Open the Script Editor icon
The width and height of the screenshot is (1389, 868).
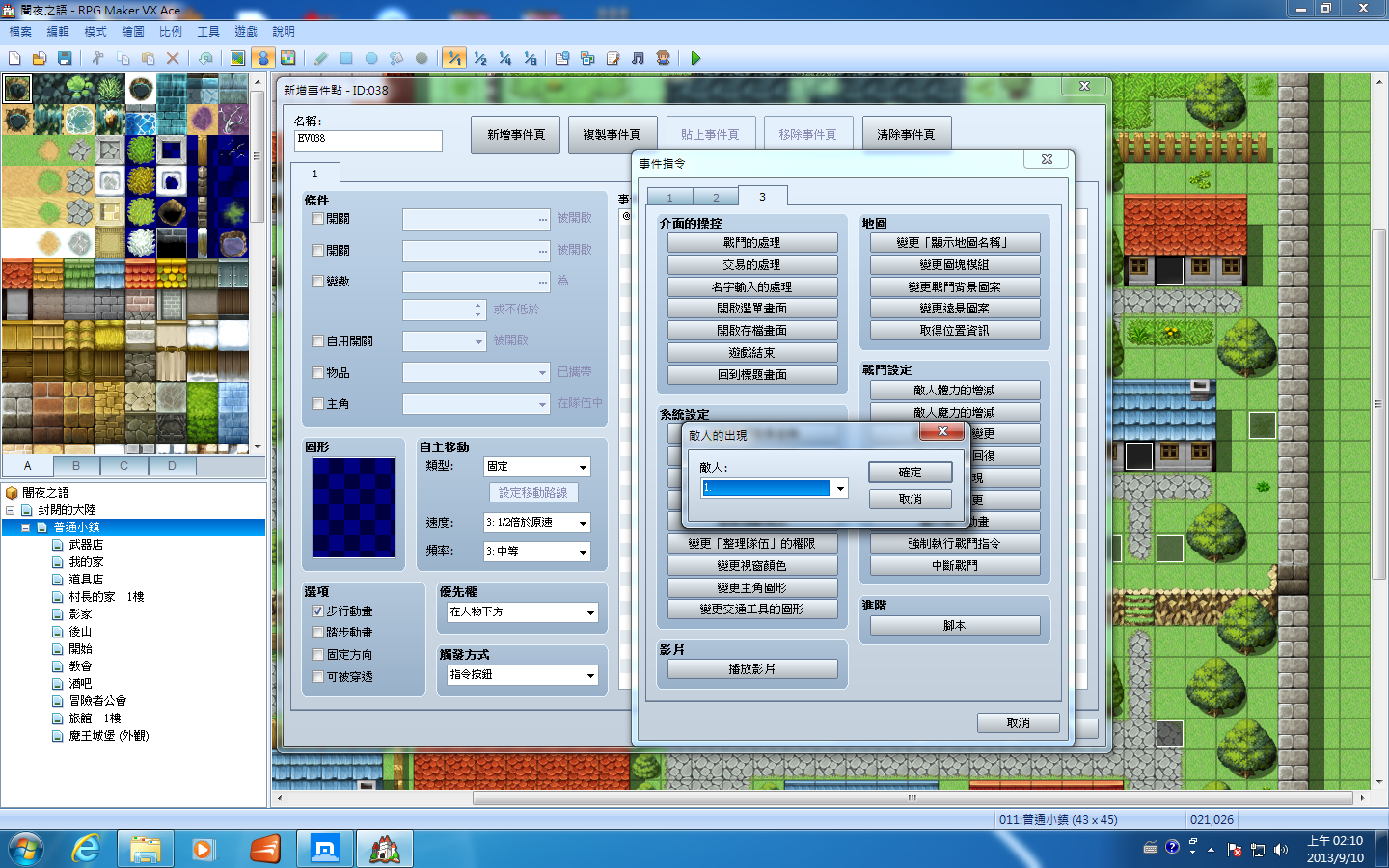pyautogui.click(x=613, y=58)
